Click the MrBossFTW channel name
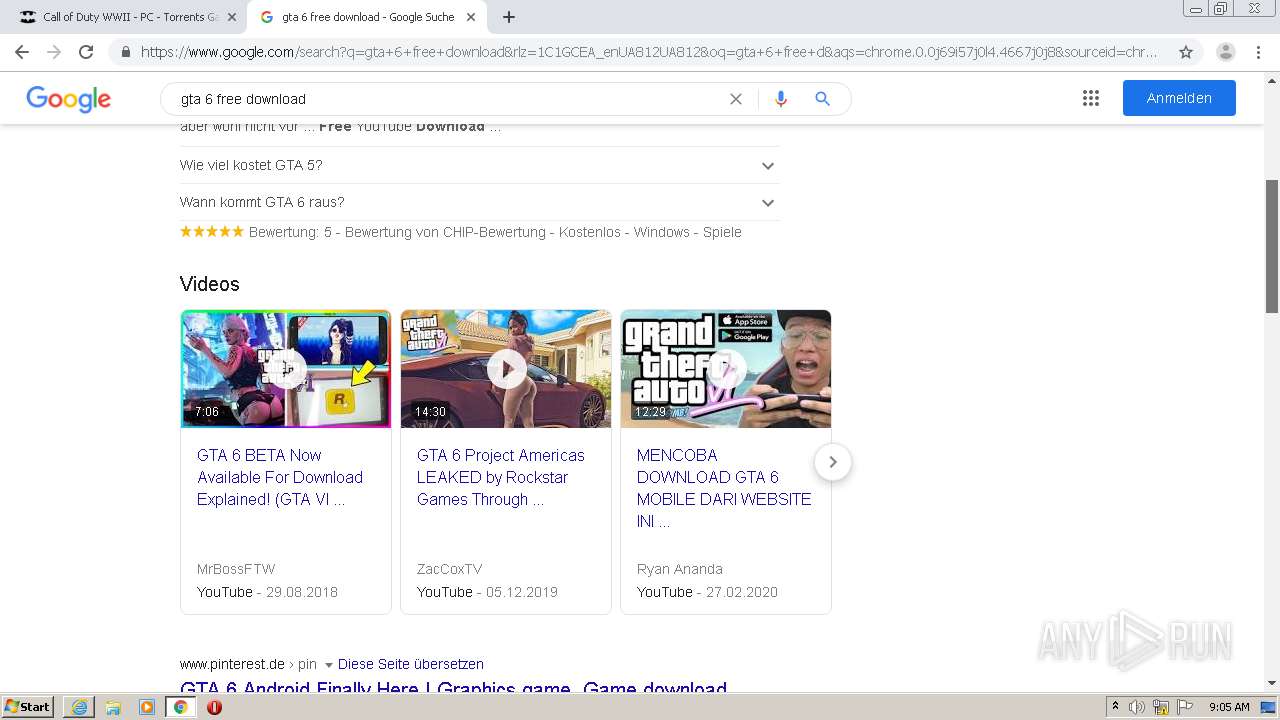The width and height of the screenshot is (1280, 720). coord(236,569)
